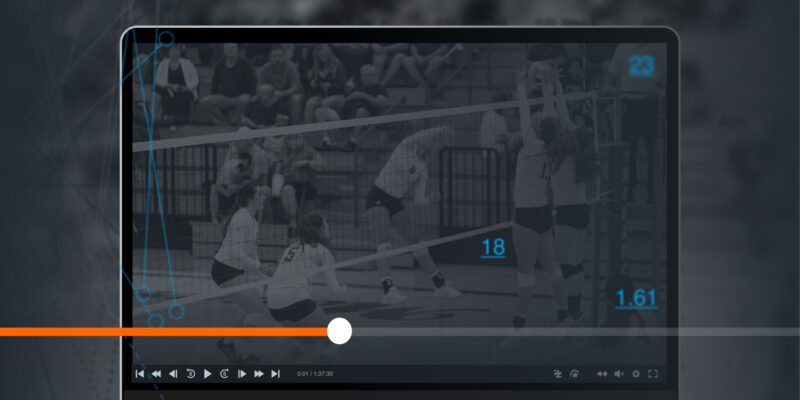
Task: Click the speed gauge icon
Action: click(x=574, y=374)
